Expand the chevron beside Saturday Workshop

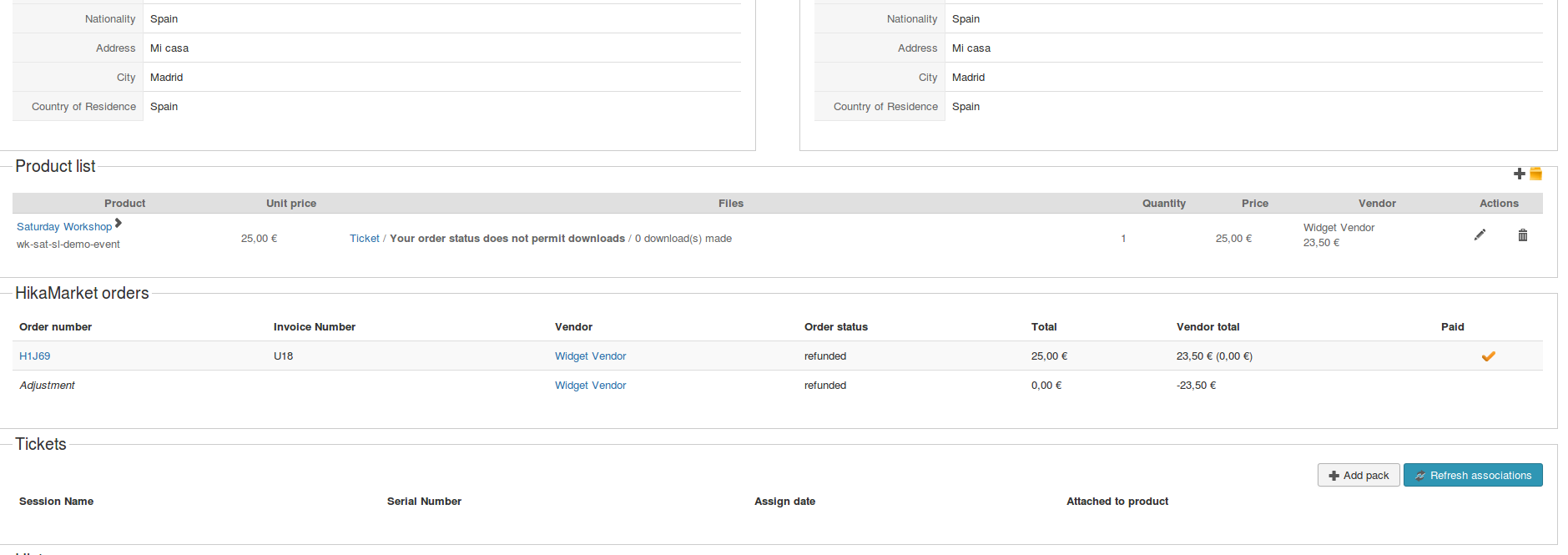point(118,223)
